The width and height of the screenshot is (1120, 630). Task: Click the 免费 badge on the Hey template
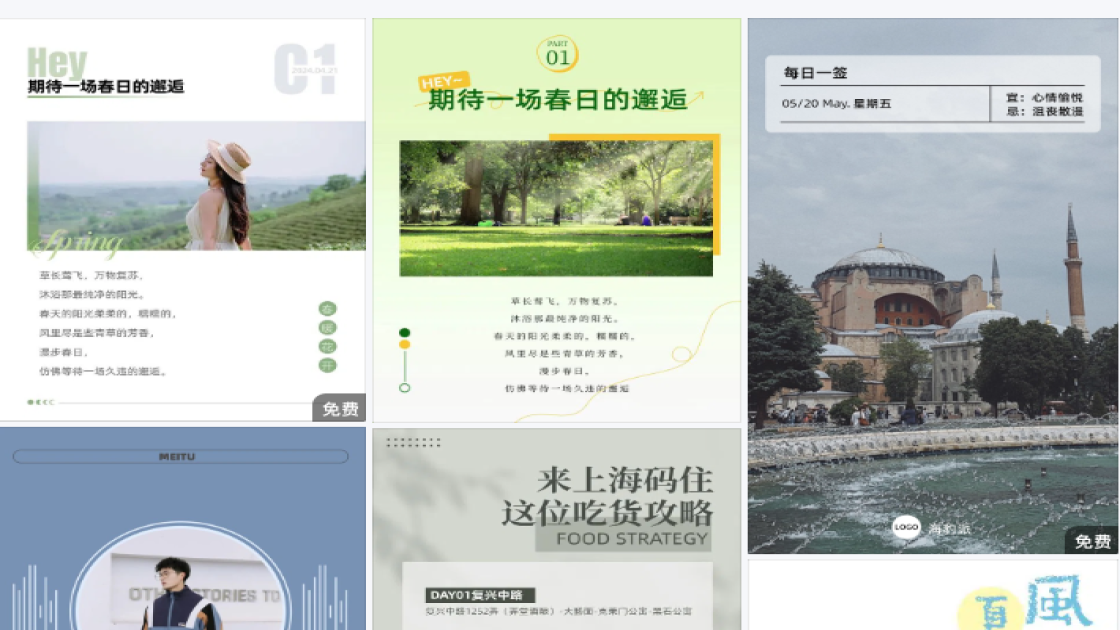coord(339,409)
